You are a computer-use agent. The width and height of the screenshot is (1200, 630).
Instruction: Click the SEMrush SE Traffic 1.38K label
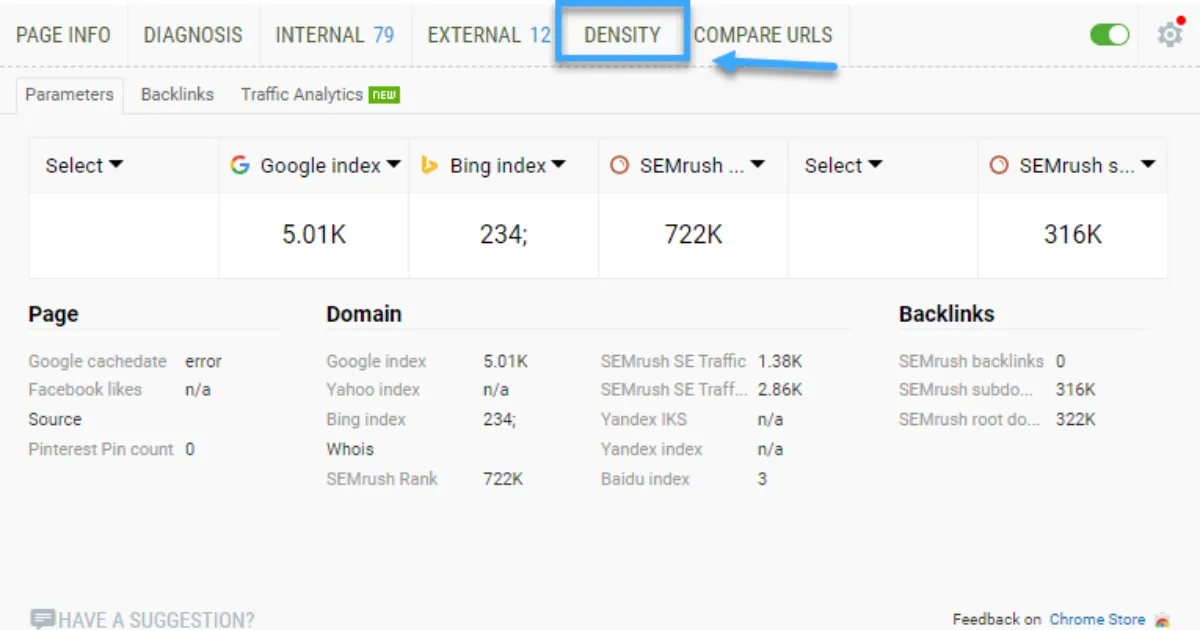[673, 361]
